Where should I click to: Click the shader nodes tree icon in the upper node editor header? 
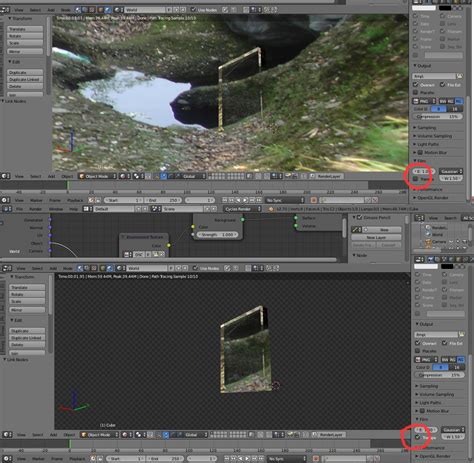[79, 10]
